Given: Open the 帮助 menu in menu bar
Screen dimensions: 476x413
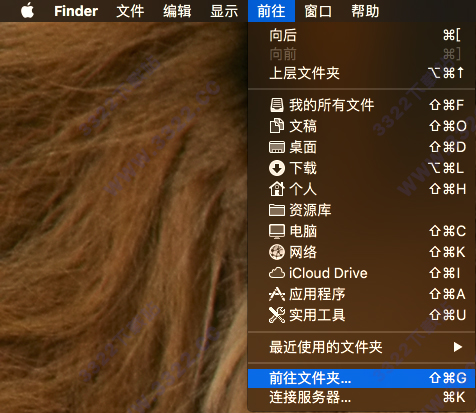Looking at the screenshot, I should [x=365, y=11].
